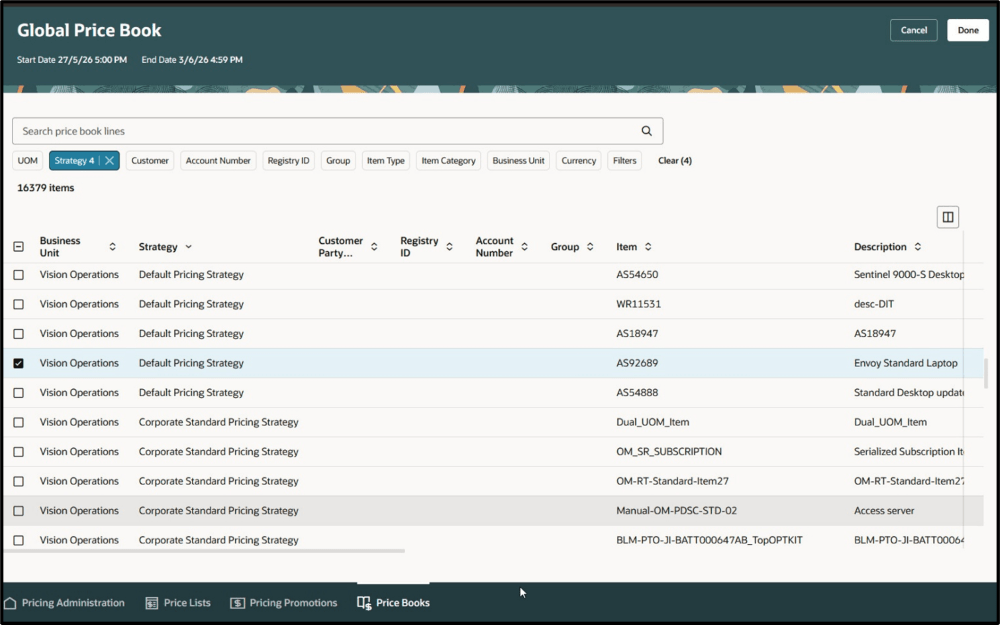Toggle the select-all header checkbox
Image resolution: width=1000 pixels, height=625 pixels.
click(x=18, y=247)
